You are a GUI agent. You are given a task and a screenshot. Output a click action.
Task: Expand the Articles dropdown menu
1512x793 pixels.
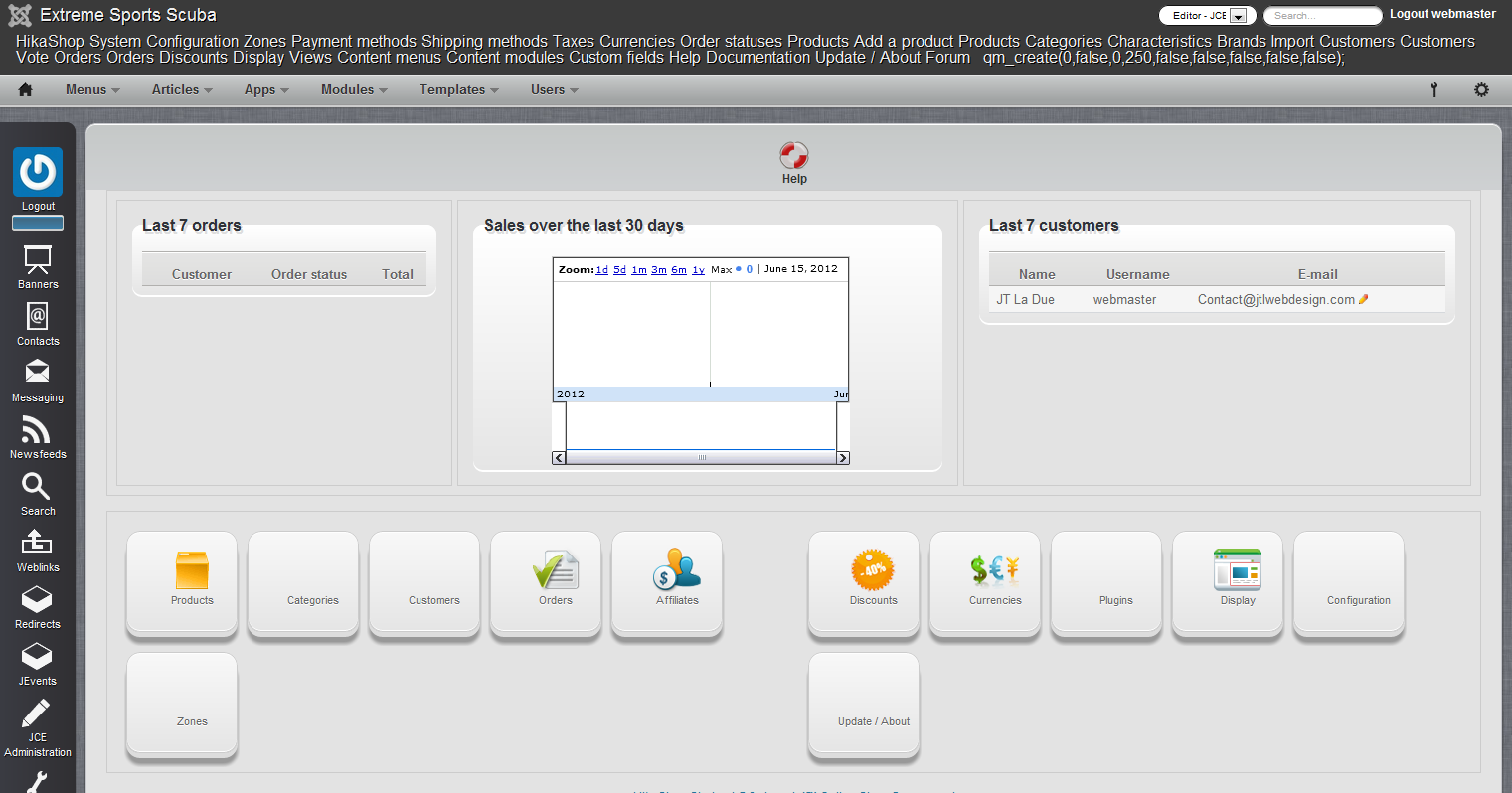click(182, 89)
